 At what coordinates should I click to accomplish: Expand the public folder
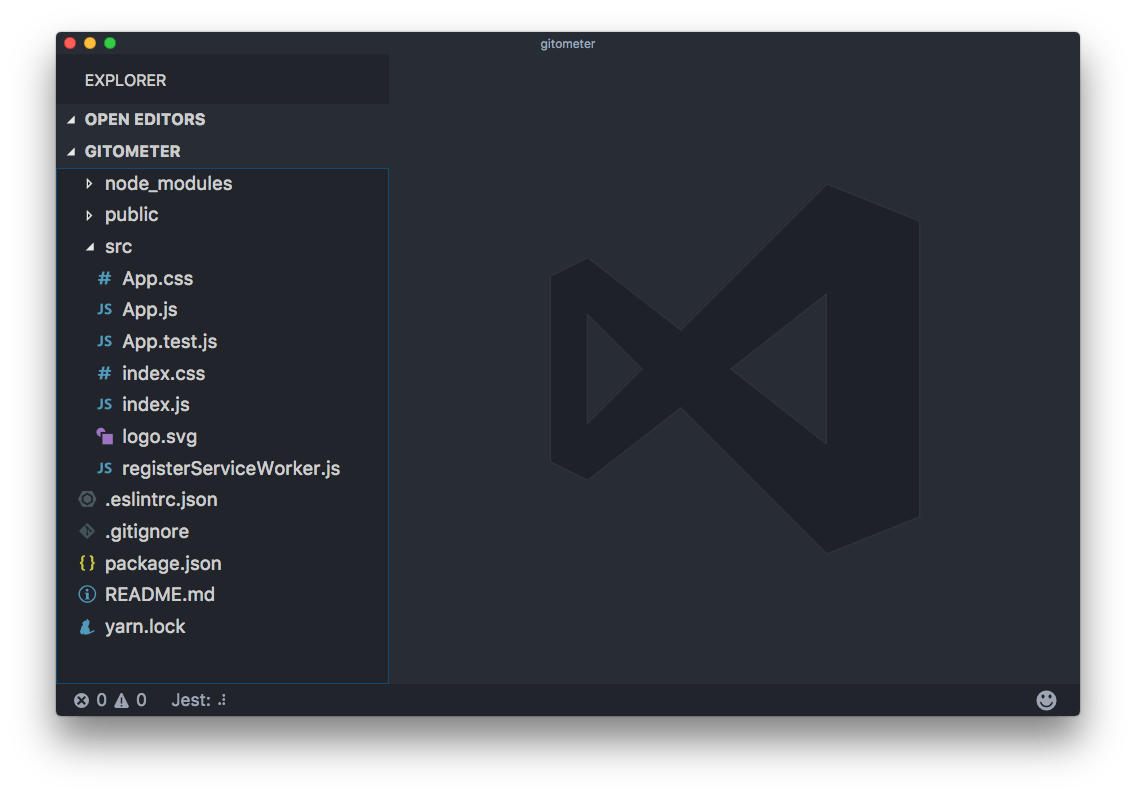coord(131,214)
